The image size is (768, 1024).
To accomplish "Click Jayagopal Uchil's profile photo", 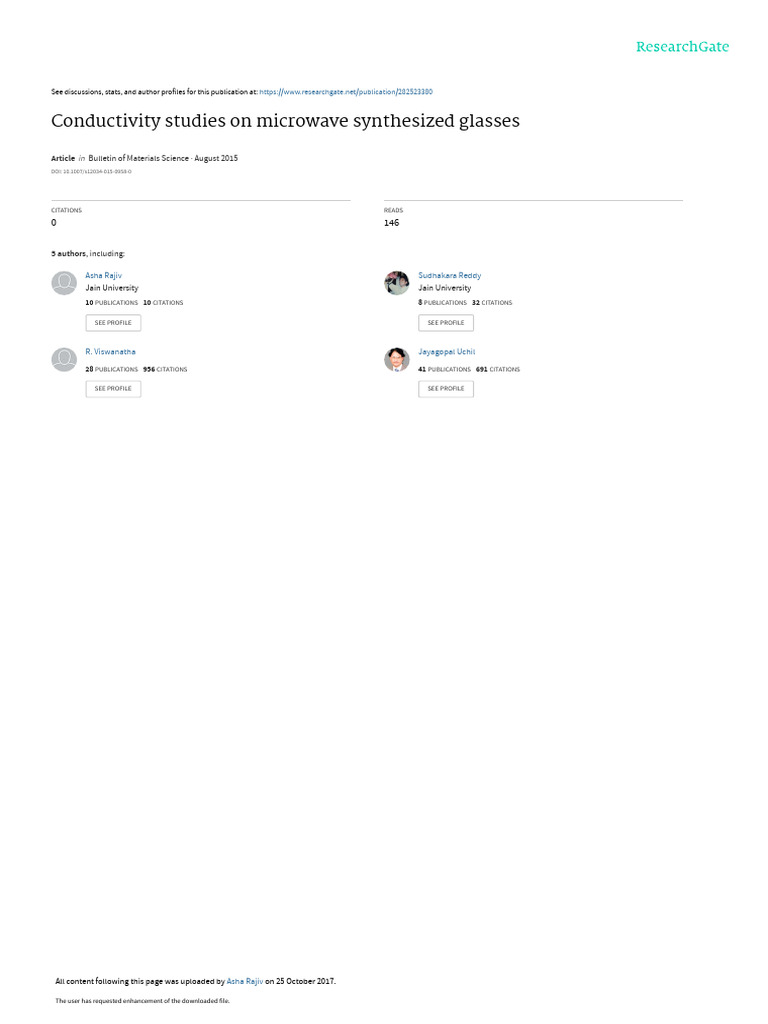I will 397,360.
